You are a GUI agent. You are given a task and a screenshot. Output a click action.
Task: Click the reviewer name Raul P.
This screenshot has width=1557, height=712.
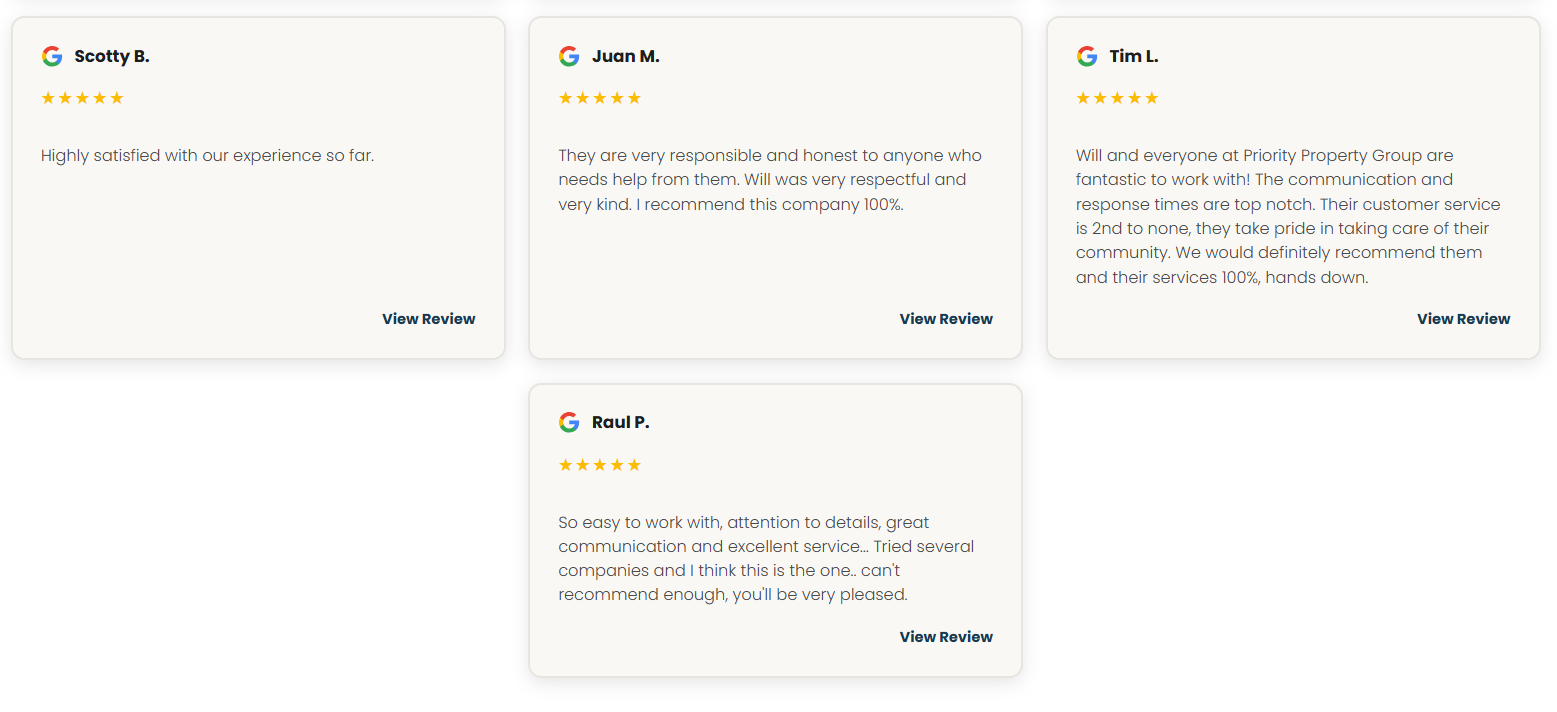pyautogui.click(x=620, y=422)
